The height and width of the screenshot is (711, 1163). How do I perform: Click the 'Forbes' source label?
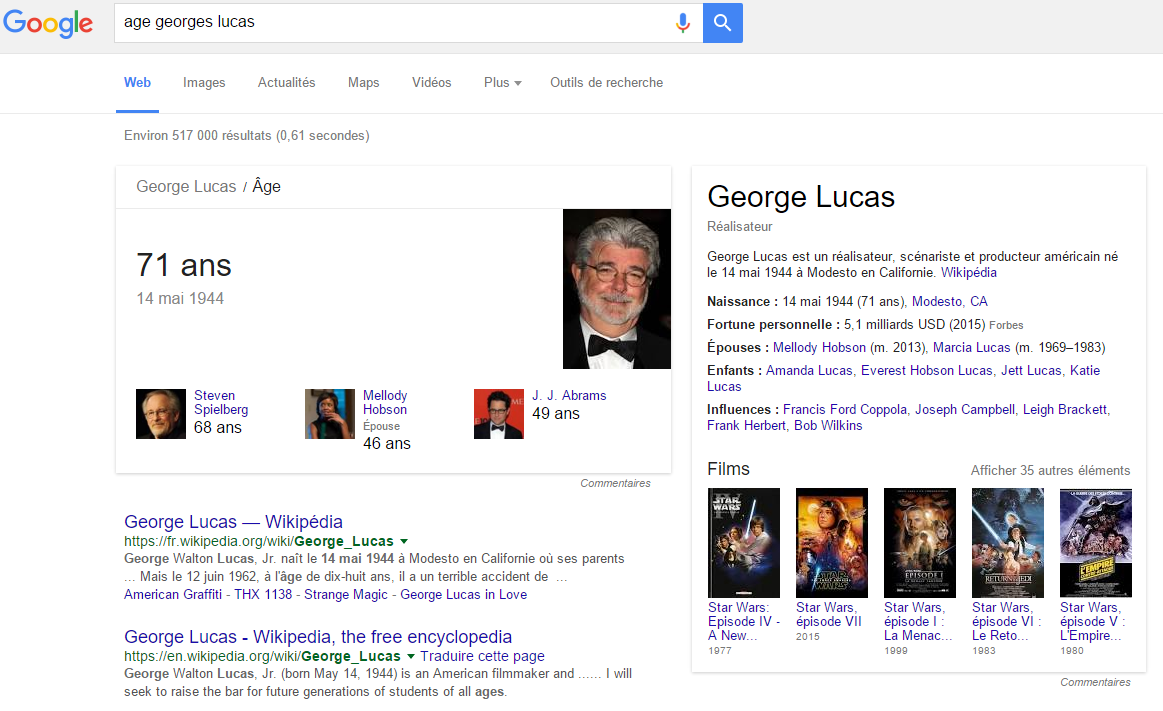1006,325
